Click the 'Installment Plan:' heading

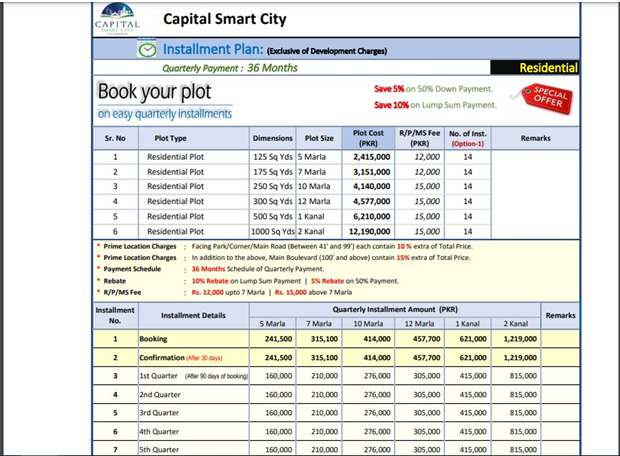(x=213, y=49)
